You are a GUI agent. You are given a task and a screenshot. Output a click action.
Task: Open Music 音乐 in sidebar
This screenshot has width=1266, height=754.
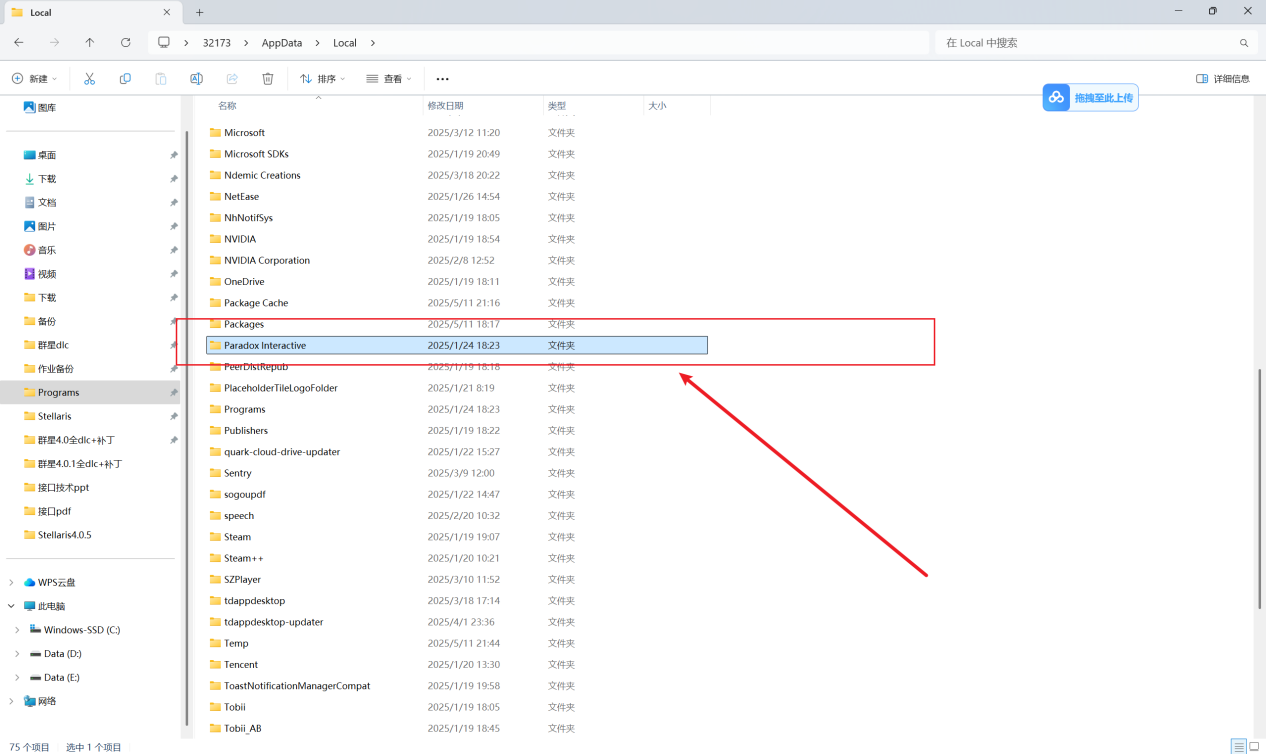coord(40,250)
